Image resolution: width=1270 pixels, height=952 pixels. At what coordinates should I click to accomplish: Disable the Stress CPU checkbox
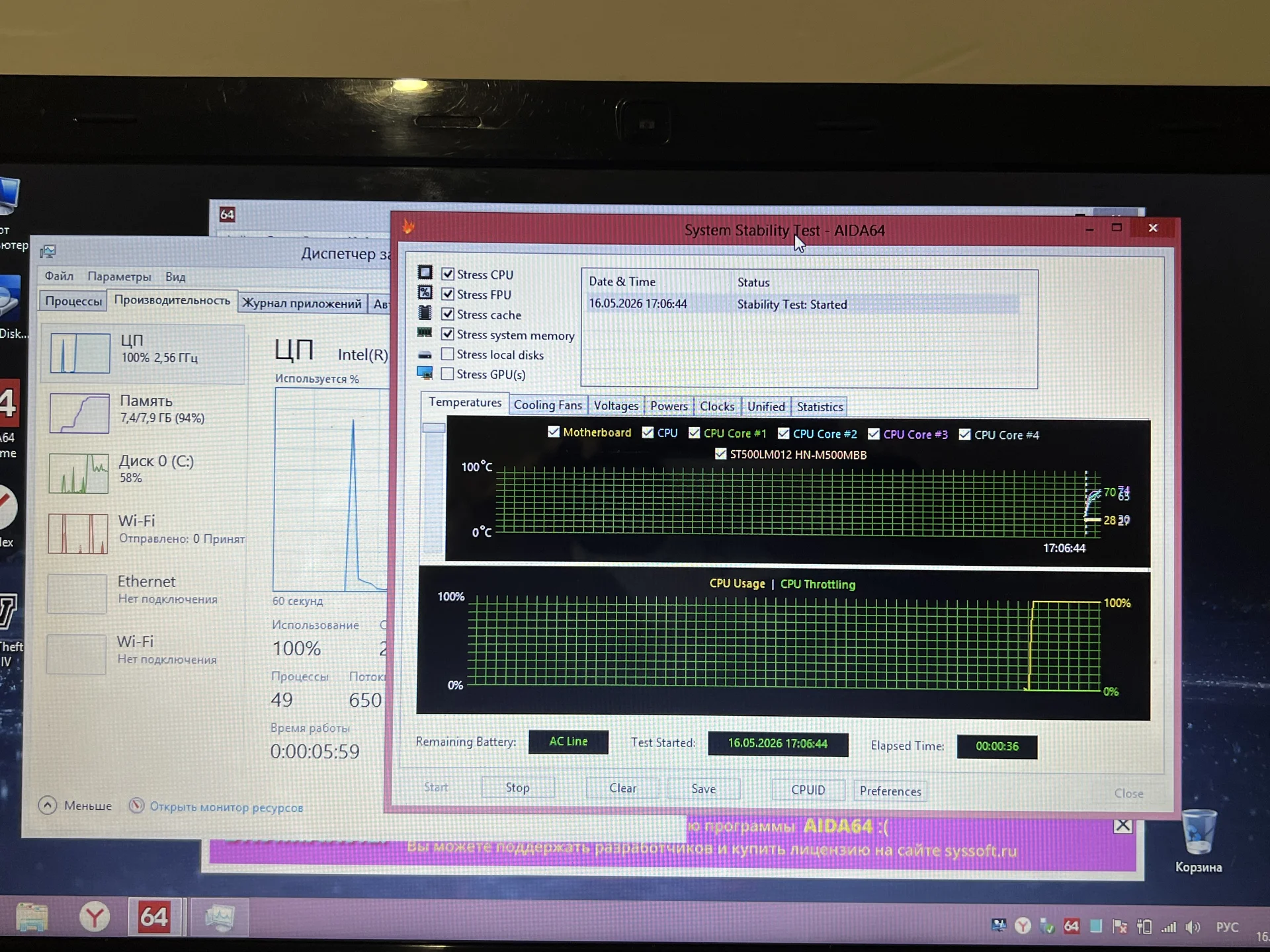(x=448, y=274)
